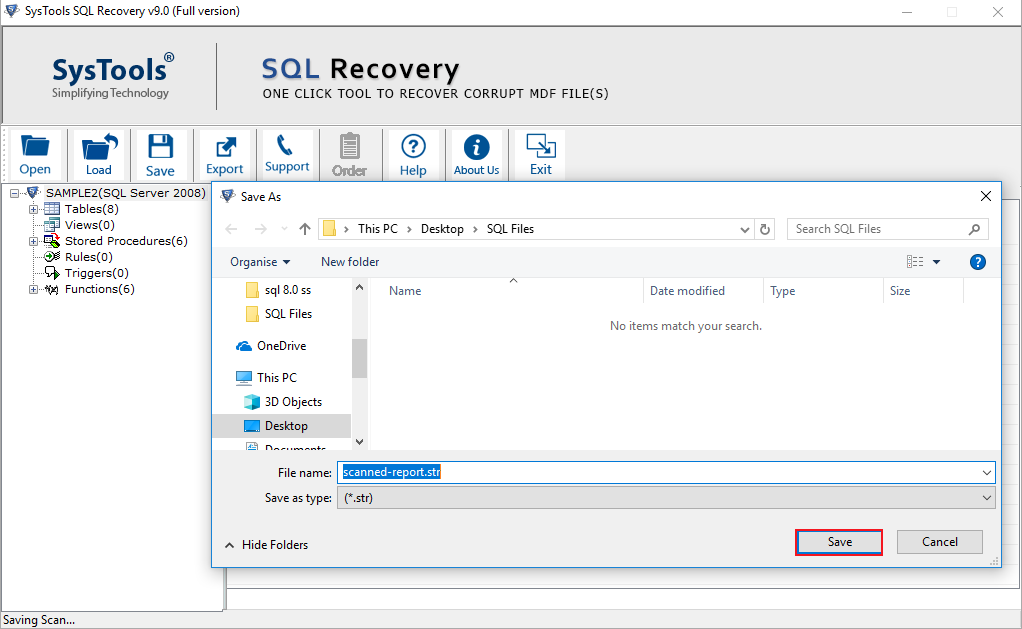Open the recent locations dropdown arrow
The height and width of the screenshot is (629, 1022).
click(x=284, y=229)
